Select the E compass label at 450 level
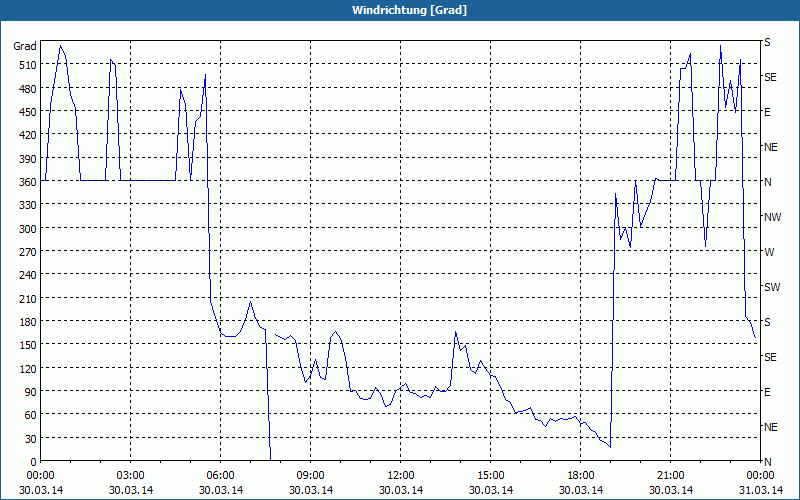This screenshot has height=500, width=800. click(x=767, y=112)
